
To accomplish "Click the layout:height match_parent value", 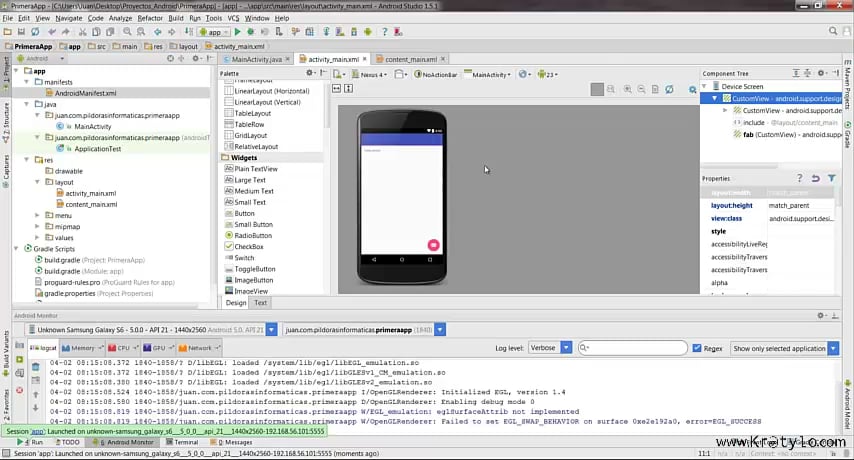I will point(789,205).
